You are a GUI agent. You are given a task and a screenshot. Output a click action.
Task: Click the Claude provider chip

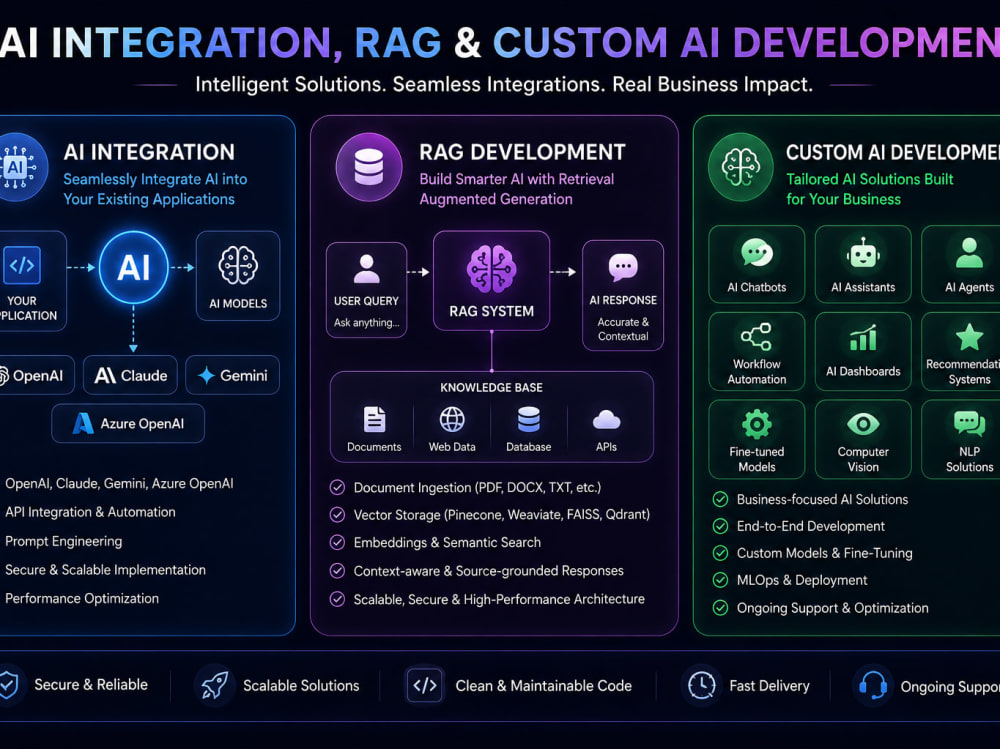point(131,375)
